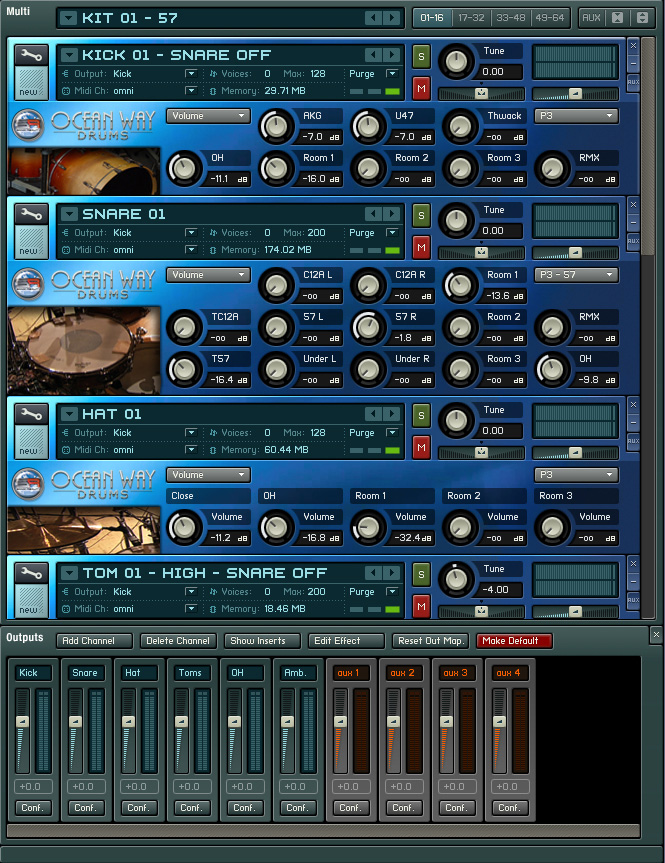665x863 pixels.
Task: Mute the HAT 01 instrument
Action: pos(421,446)
